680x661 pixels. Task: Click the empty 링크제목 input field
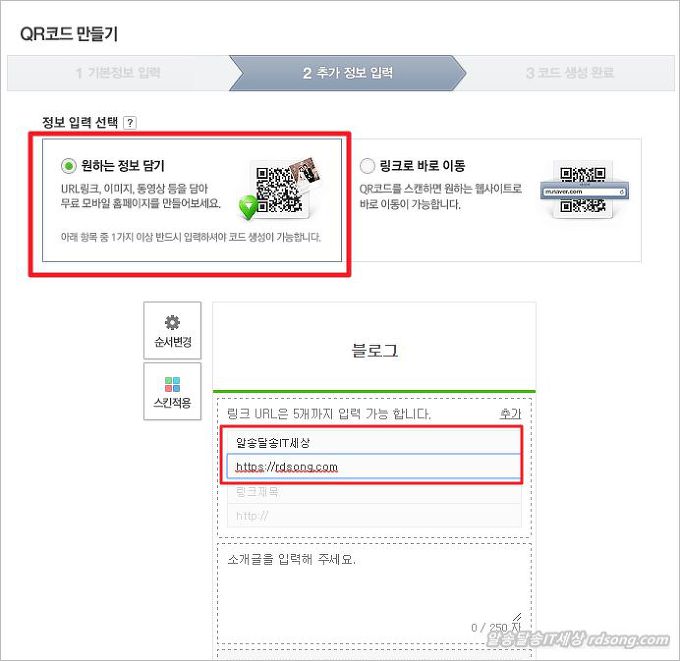[374, 492]
